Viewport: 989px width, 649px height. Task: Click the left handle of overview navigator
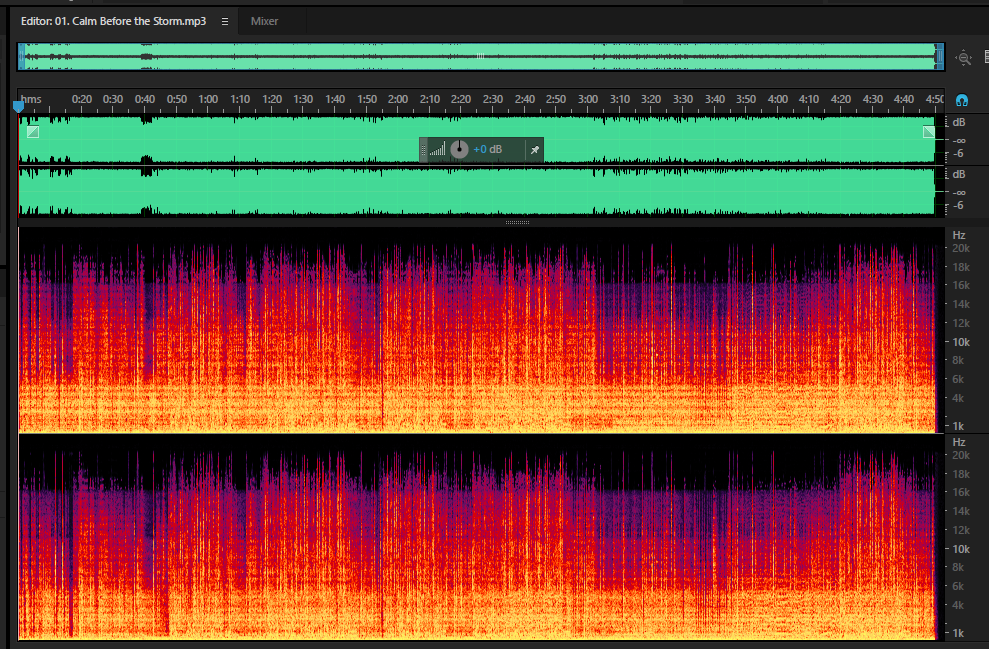tap(21, 57)
